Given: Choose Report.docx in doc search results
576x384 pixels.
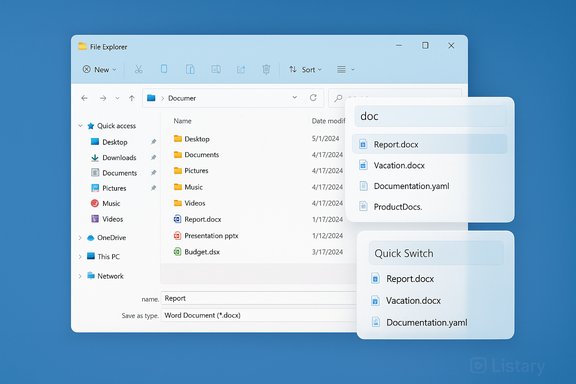Looking at the screenshot, I should 429,144.
